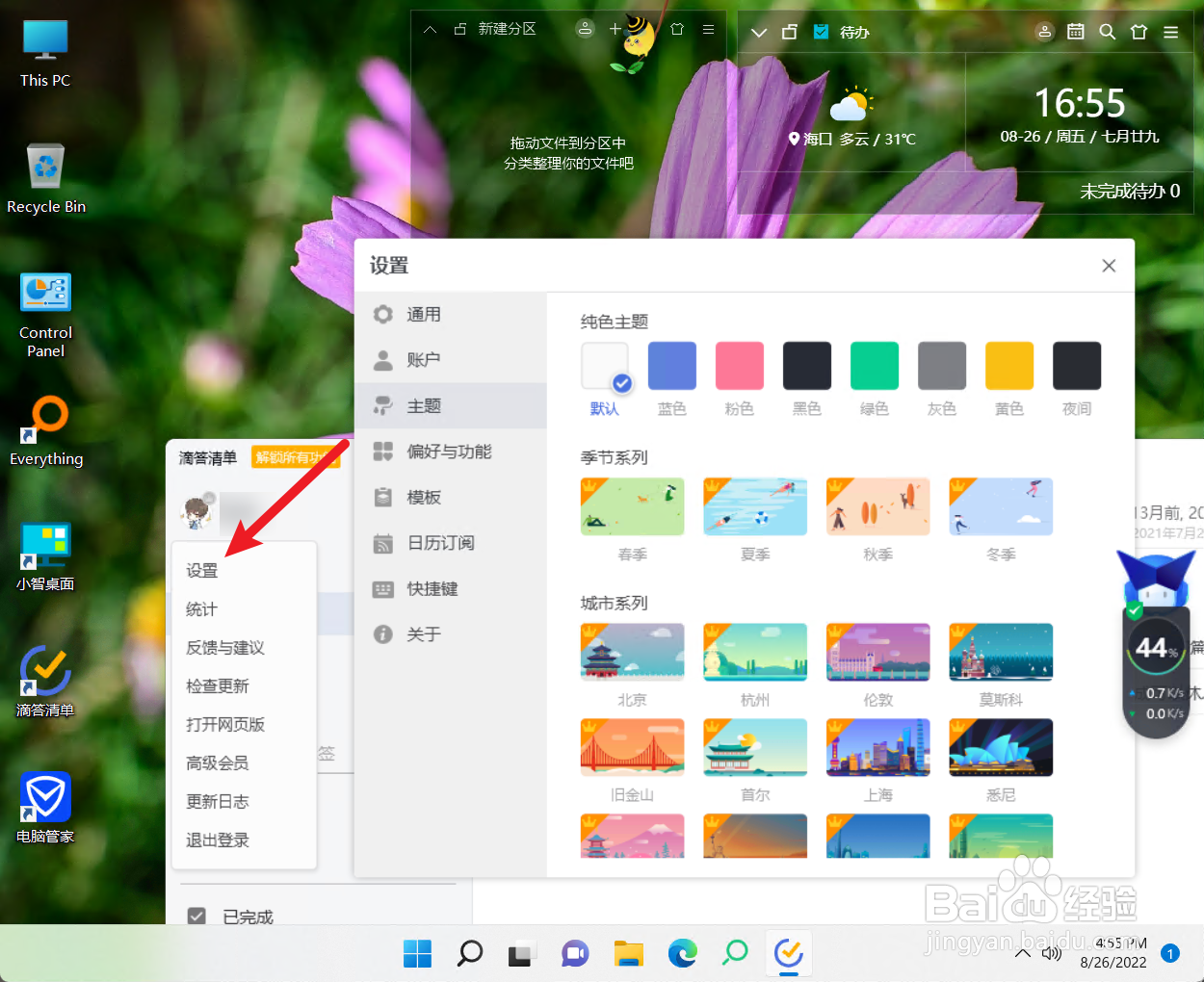Screen dimensions: 1204x982
Task: Open the Everything desktop shortcut
Action: [45, 431]
